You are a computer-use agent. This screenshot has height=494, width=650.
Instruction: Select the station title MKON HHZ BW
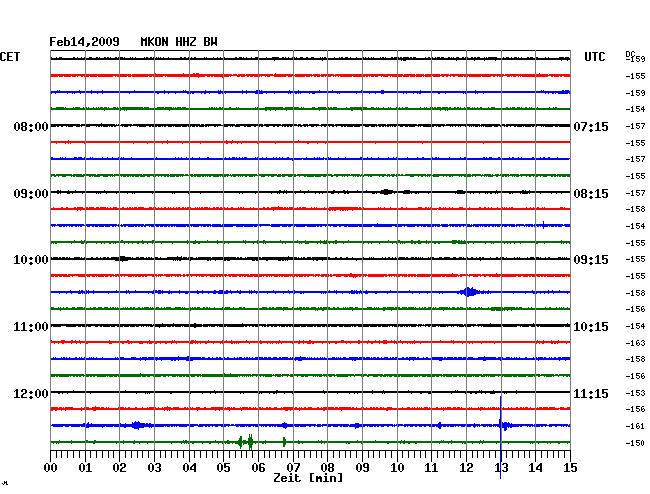click(179, 42)
